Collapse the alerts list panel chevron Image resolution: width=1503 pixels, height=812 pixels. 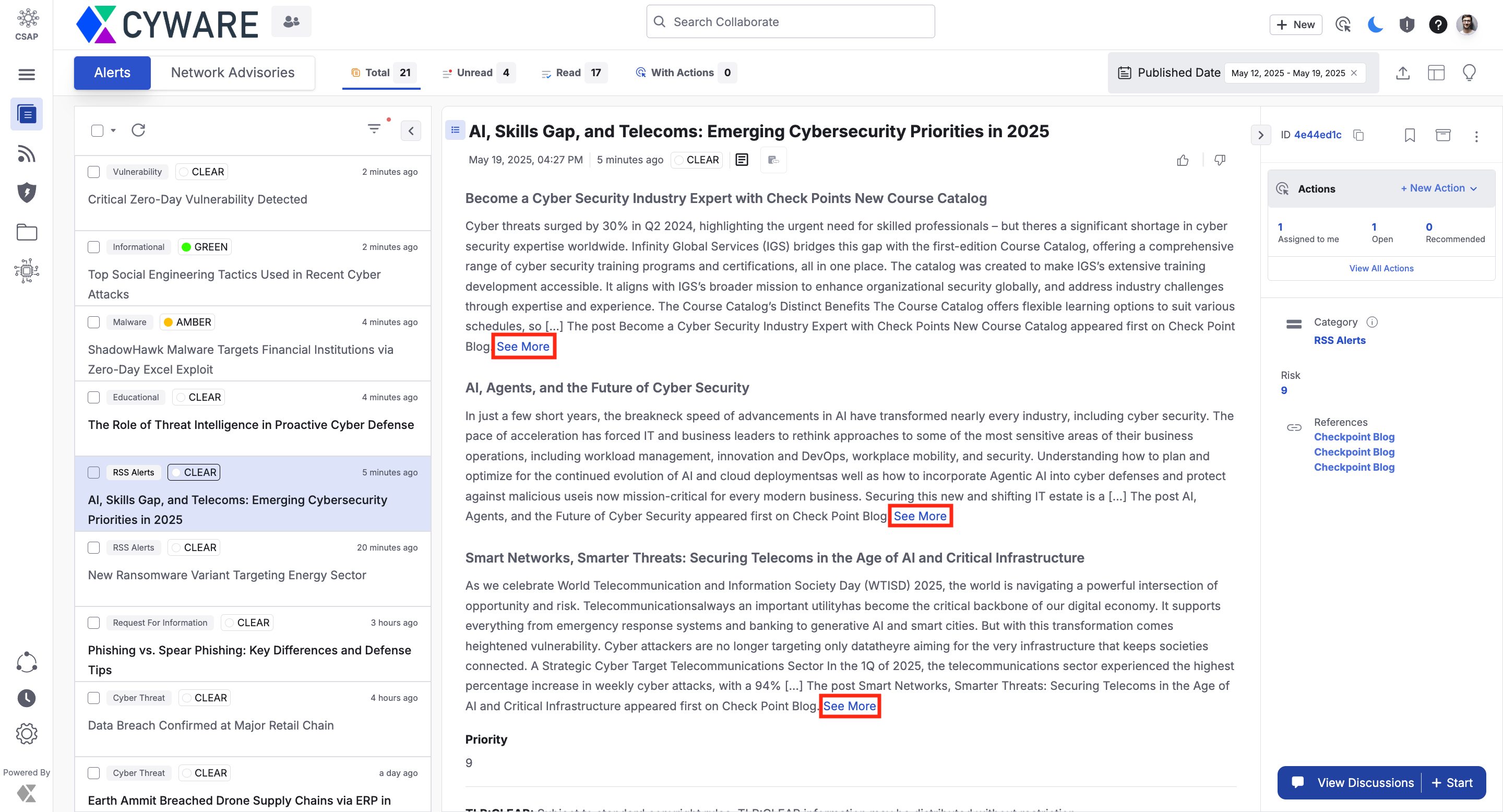411,130
